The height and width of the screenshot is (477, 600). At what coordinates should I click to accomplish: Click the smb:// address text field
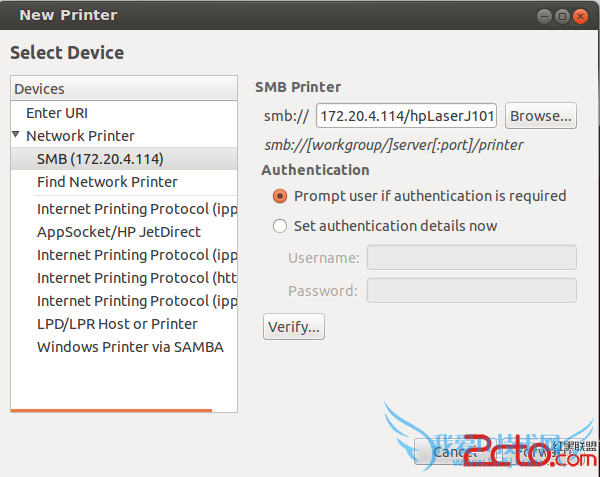tap(407, 116)
